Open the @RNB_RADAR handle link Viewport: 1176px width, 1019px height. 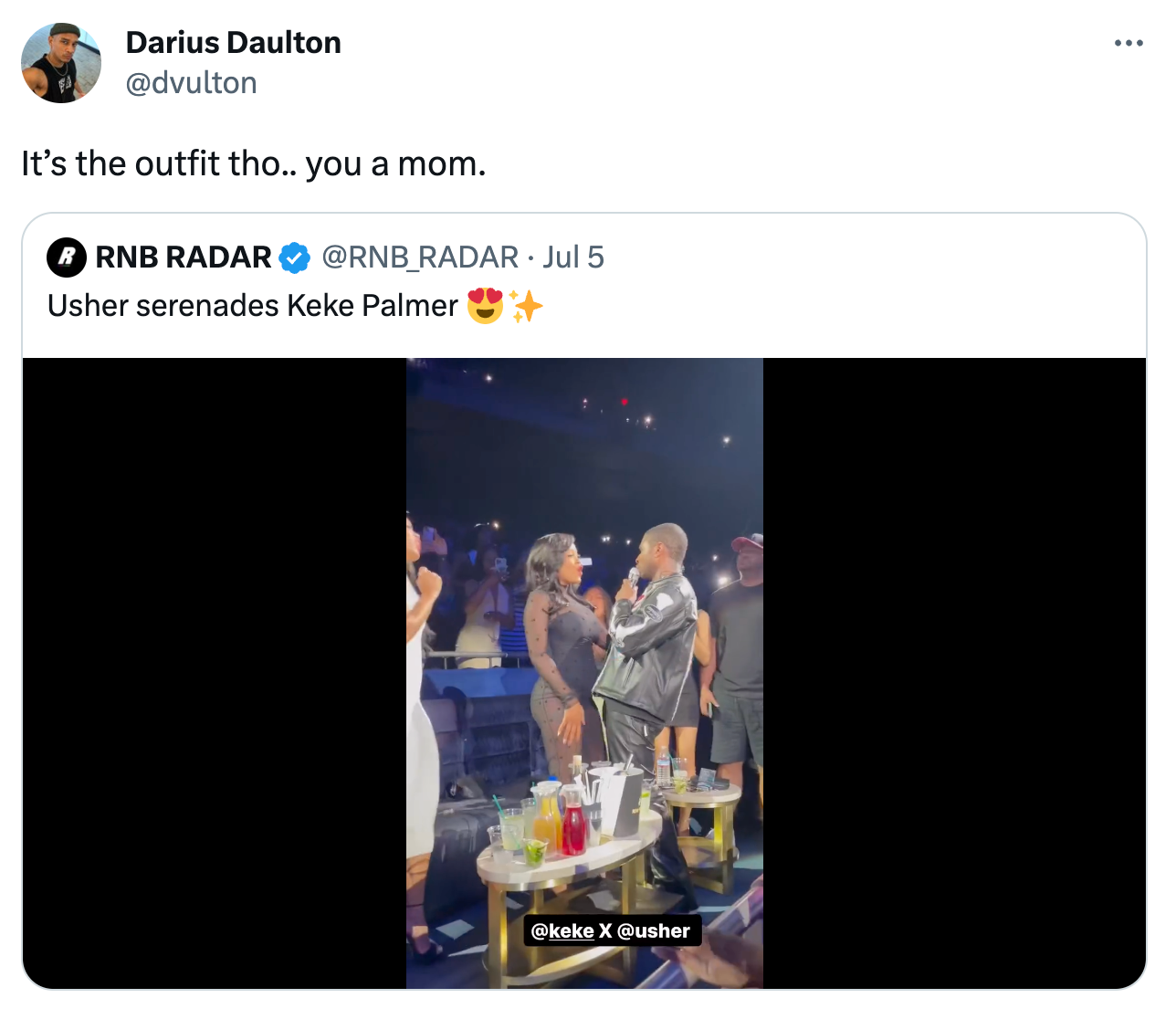(x=419, y=257)
